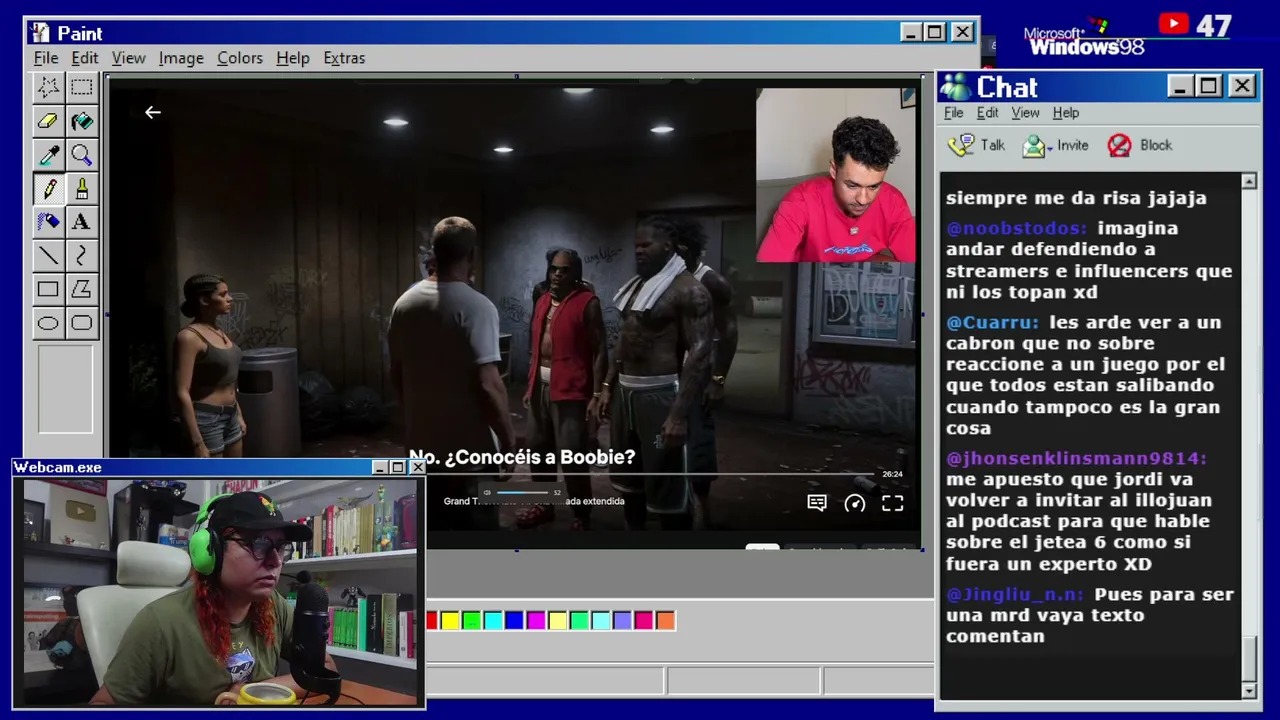Image resolution: width=1280 pixels, height=720 pixels.
Task: Select the Curve tool in Paint
Action: click(x=82, y=256)
